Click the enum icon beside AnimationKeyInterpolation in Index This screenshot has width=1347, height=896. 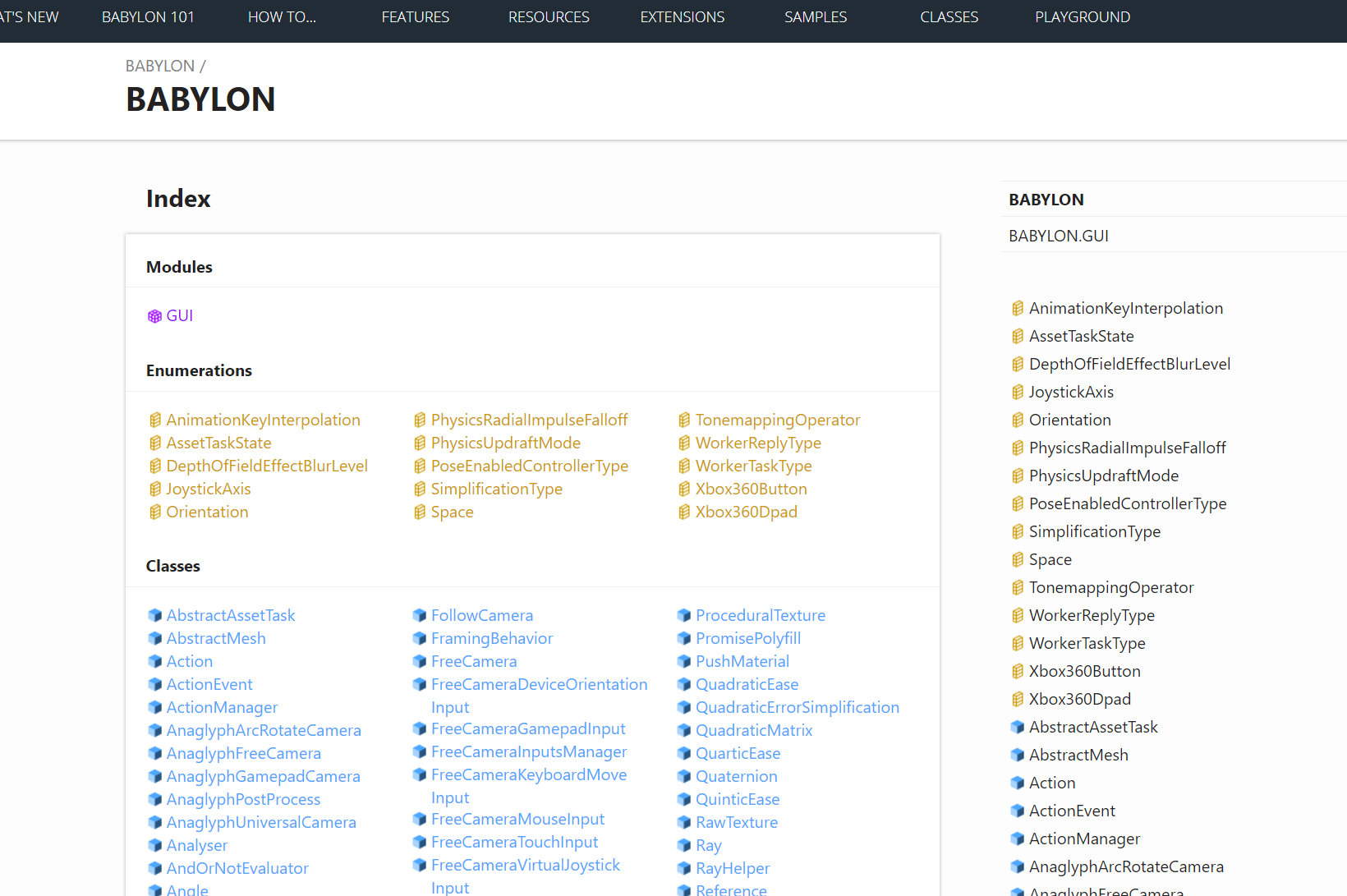click(155, 420)
